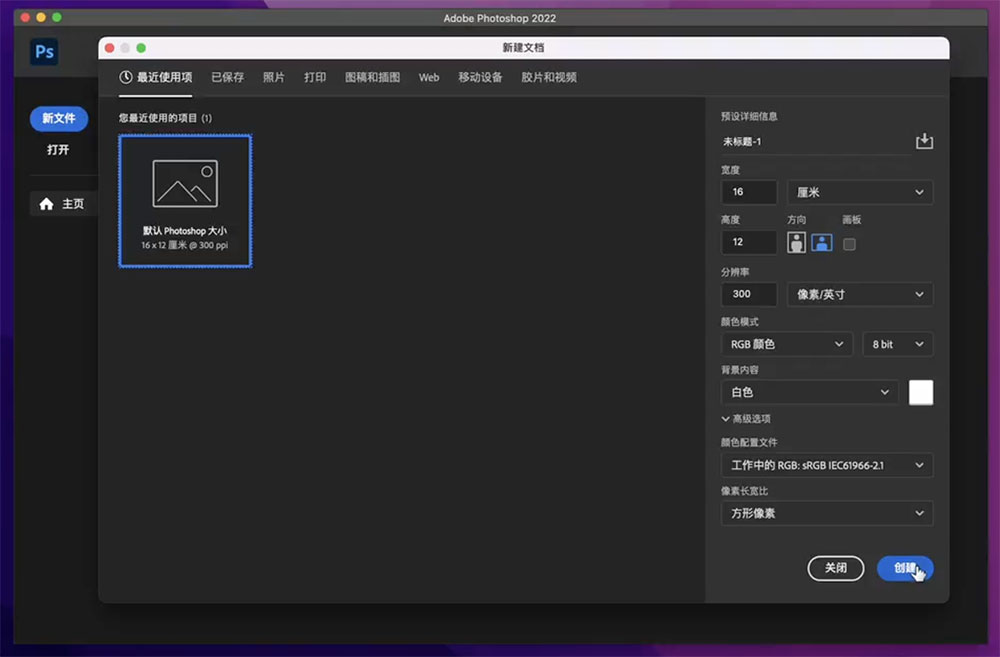Image resolution: width=1000 pixels, height=657 pixels.
Task: Click the 新文件 button in home screen
Action: 59,119
